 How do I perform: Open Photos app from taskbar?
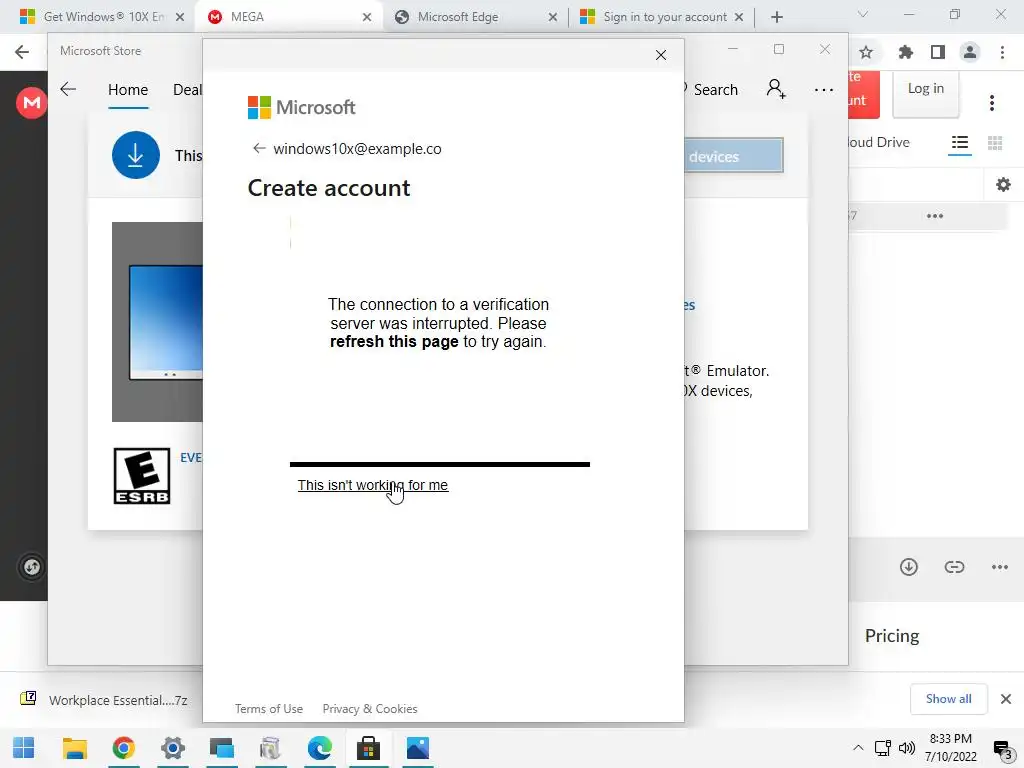417,748
